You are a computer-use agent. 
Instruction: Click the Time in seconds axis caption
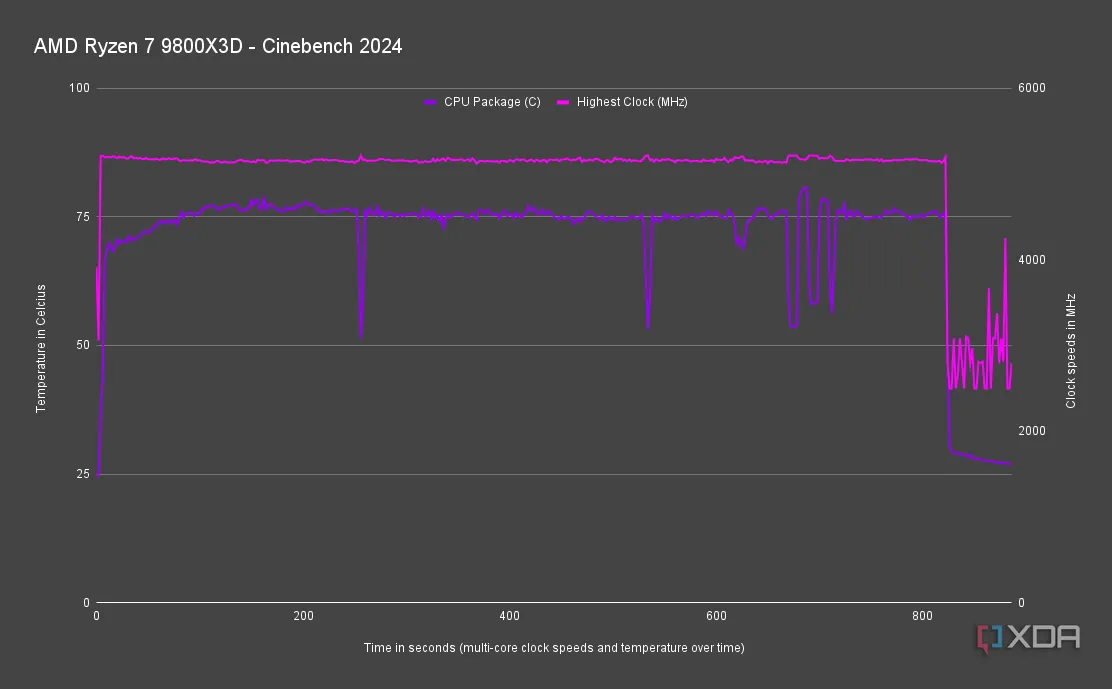[554, 648]
